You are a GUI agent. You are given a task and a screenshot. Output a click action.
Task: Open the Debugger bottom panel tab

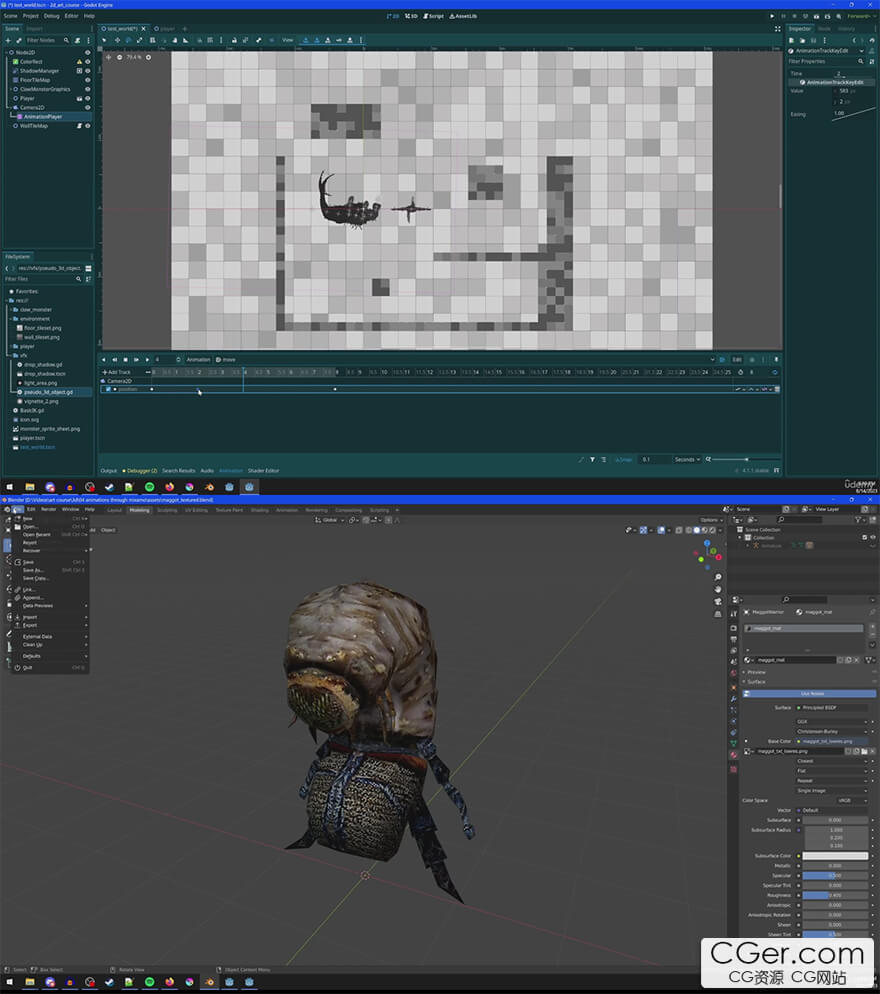(x=140, y=471)
